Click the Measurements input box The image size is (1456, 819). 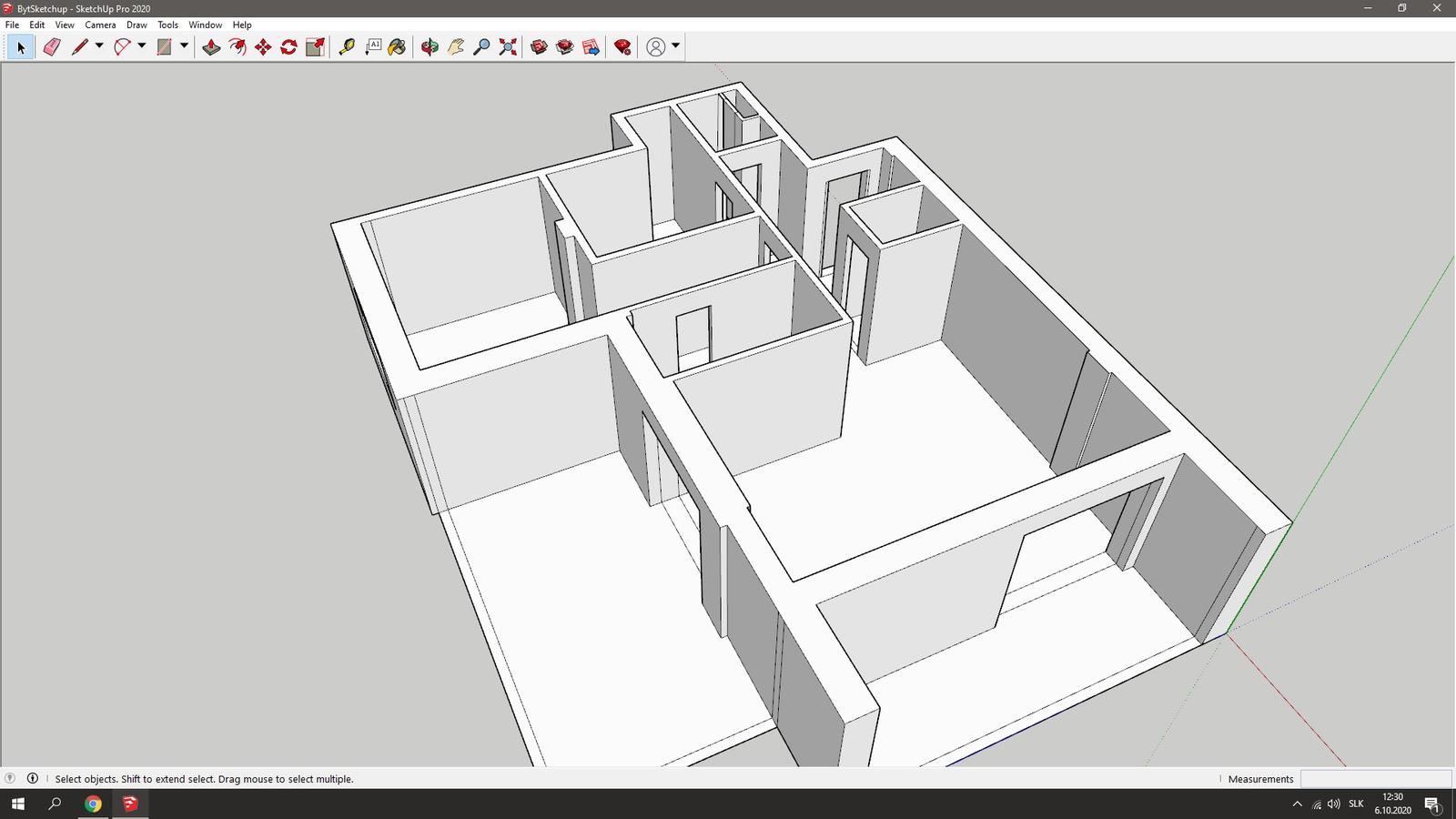pyautogui.click(x=1375, y=779)
